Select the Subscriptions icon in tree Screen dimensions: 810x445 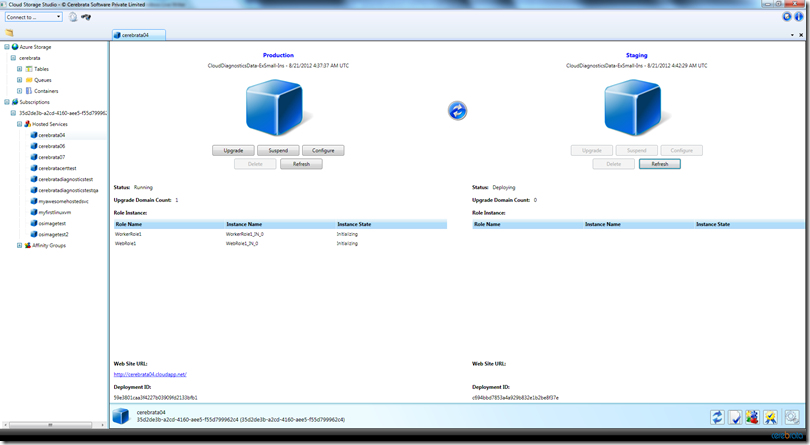tap(15, 102)
